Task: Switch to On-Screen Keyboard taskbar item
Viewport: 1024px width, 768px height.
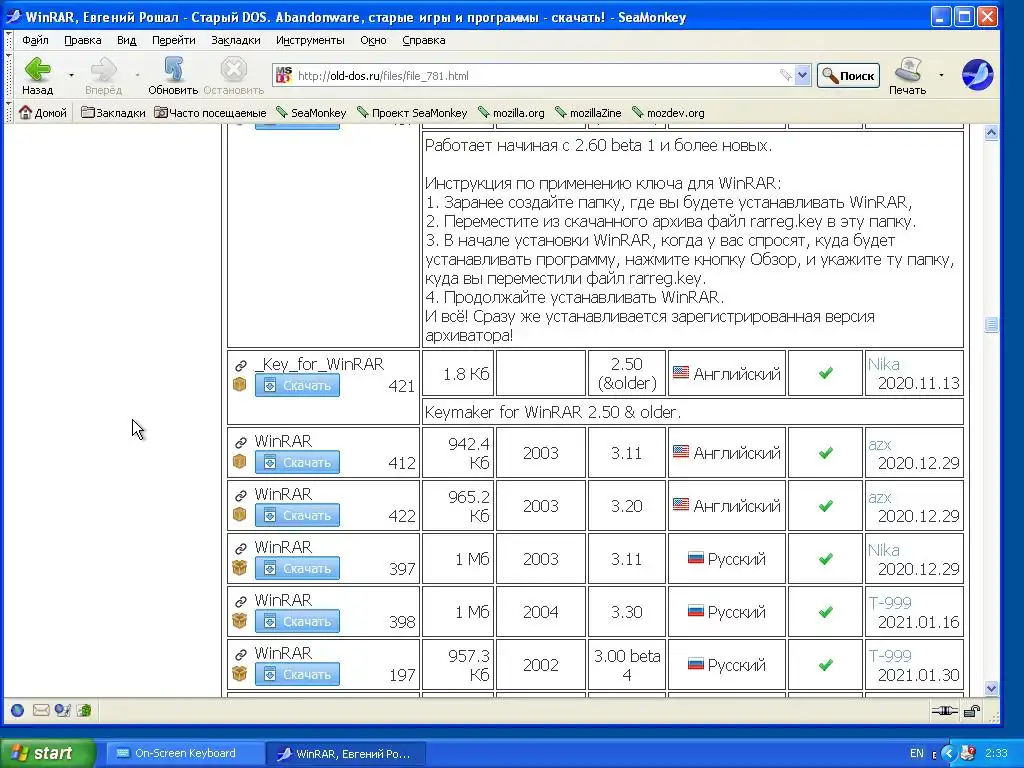Action: pos(185,753)
